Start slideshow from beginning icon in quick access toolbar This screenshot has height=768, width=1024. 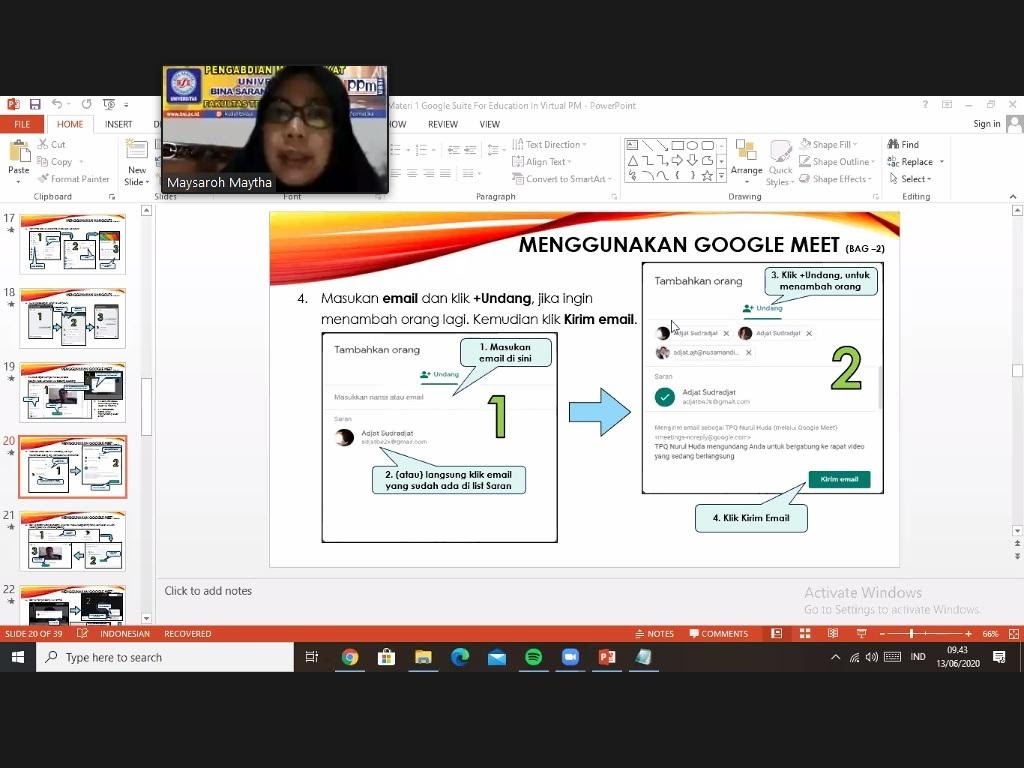109,104
